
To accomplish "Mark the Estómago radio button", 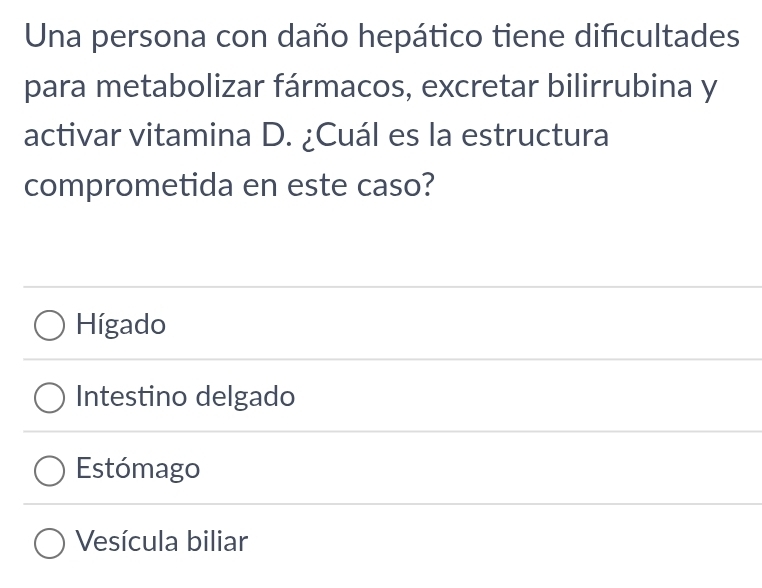I will coord(49,470).
